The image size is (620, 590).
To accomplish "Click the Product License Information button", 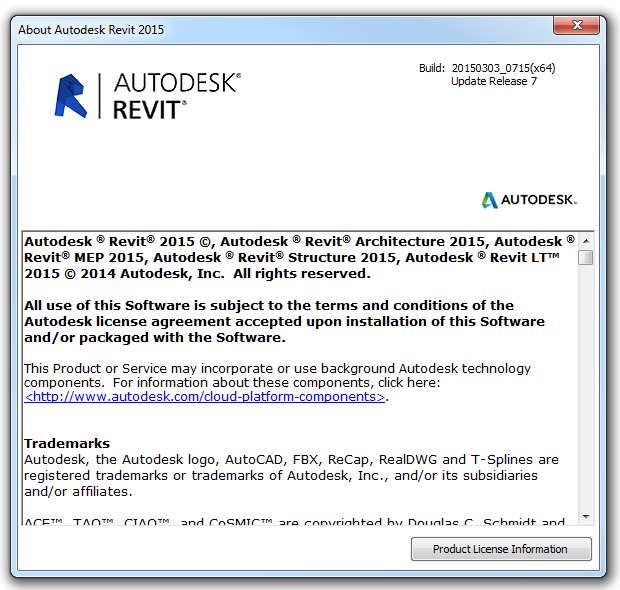I will 501,549.
